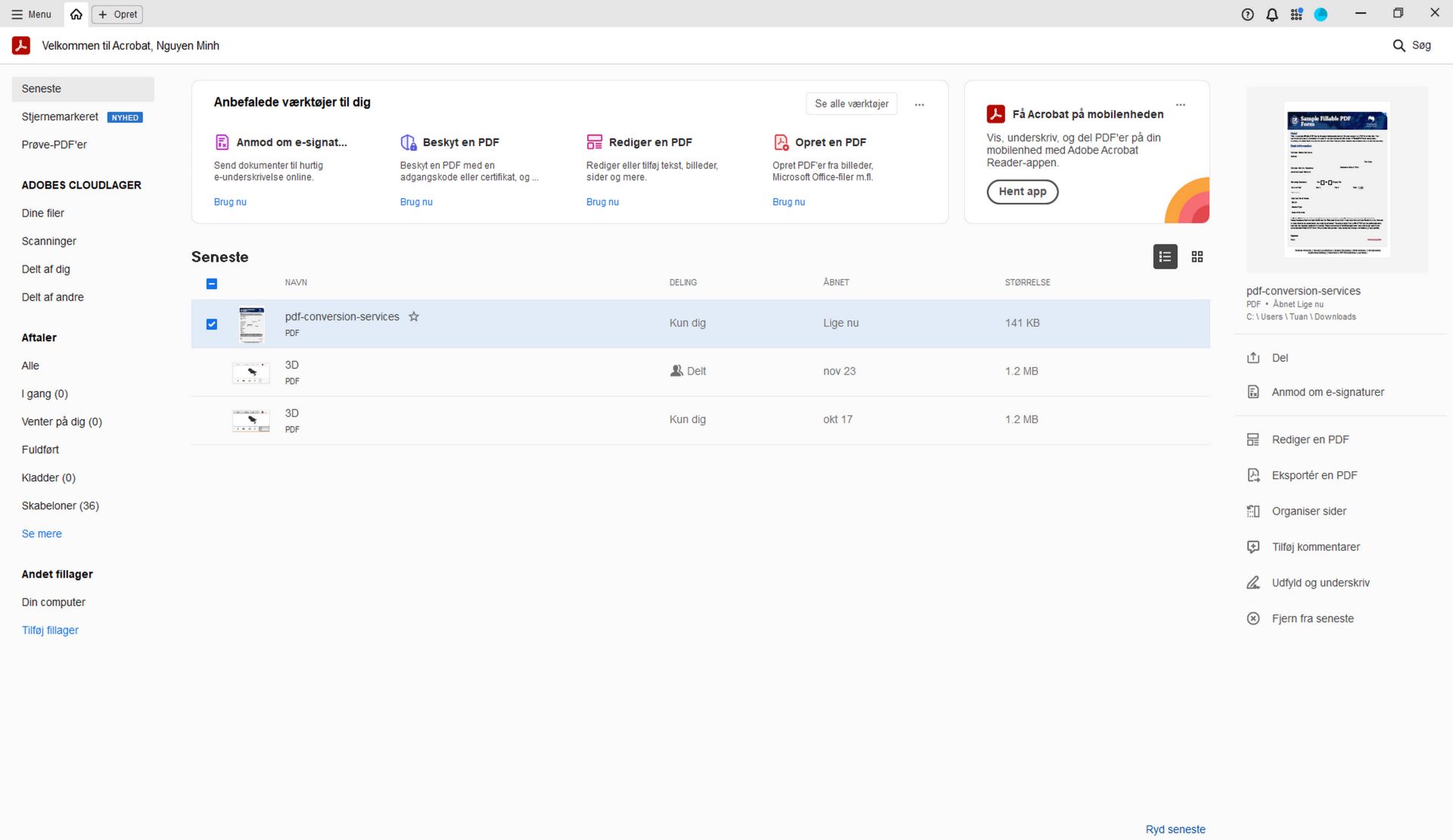Click Eksportér en PDF icon in side panel

(x=1253, y=475)
